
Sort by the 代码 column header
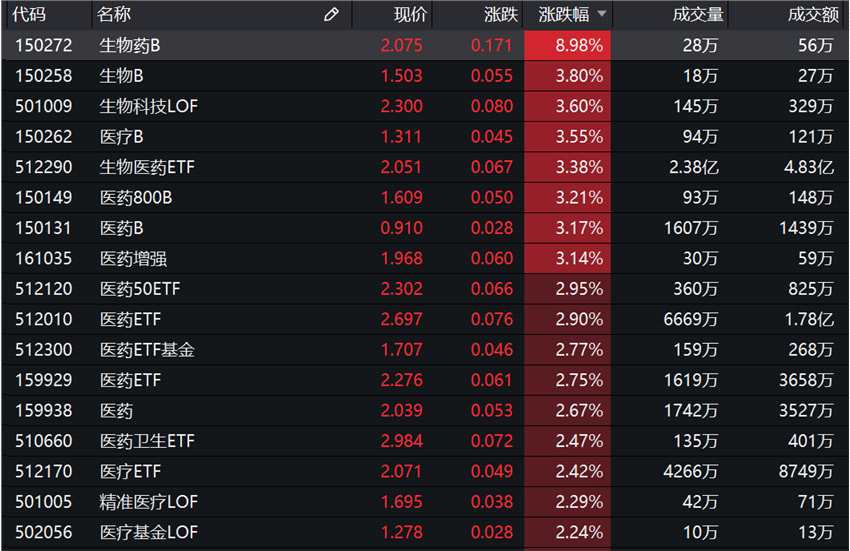coord(31,15)
